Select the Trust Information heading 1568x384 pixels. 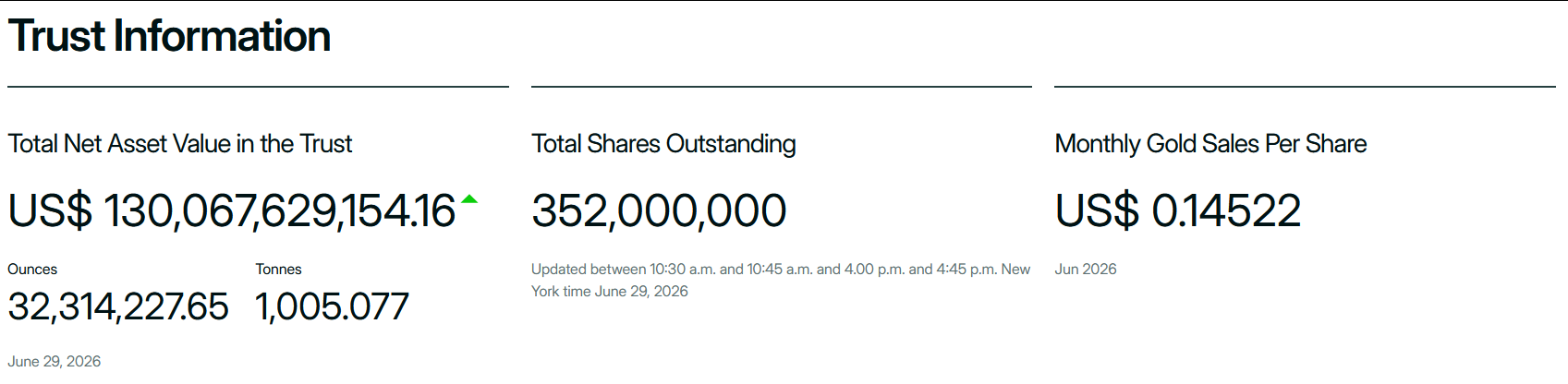[169, 37]
